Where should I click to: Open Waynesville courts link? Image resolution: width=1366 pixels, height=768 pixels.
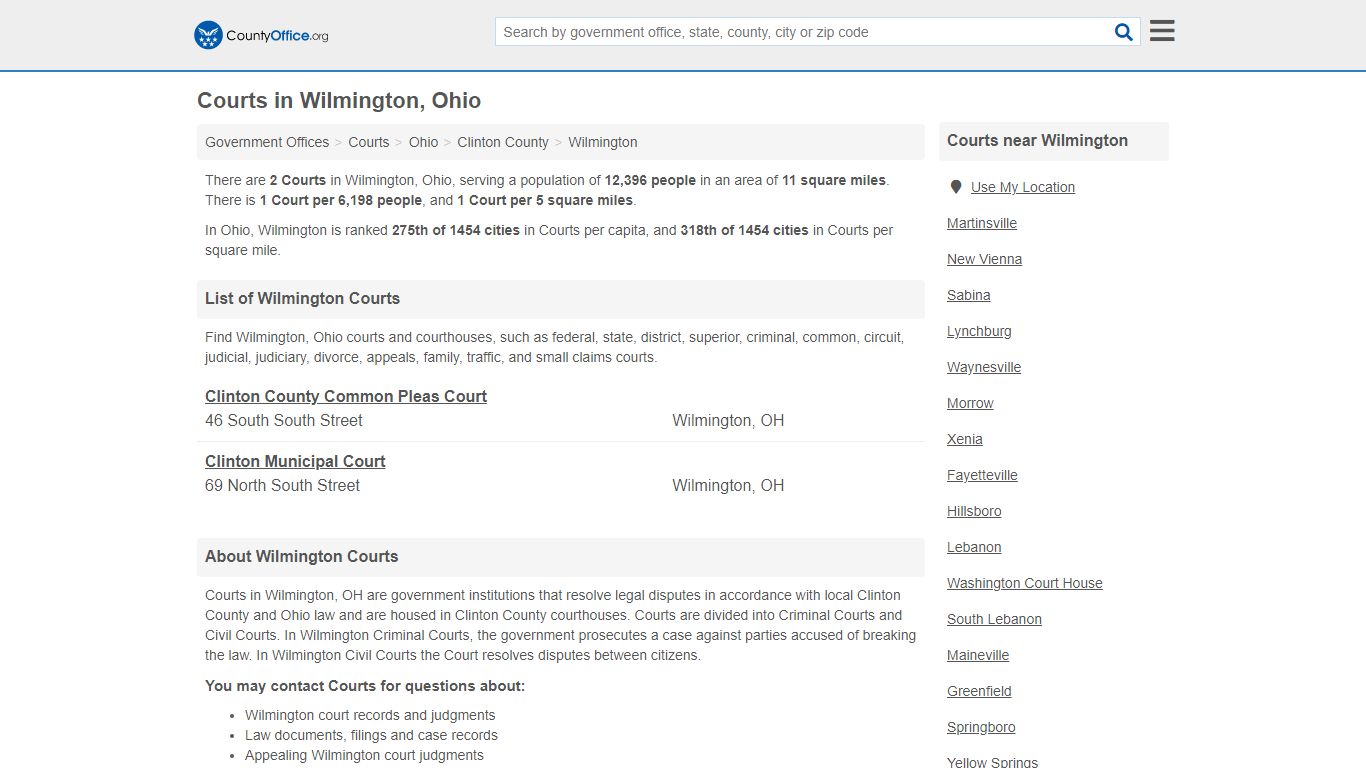[984, 367]
